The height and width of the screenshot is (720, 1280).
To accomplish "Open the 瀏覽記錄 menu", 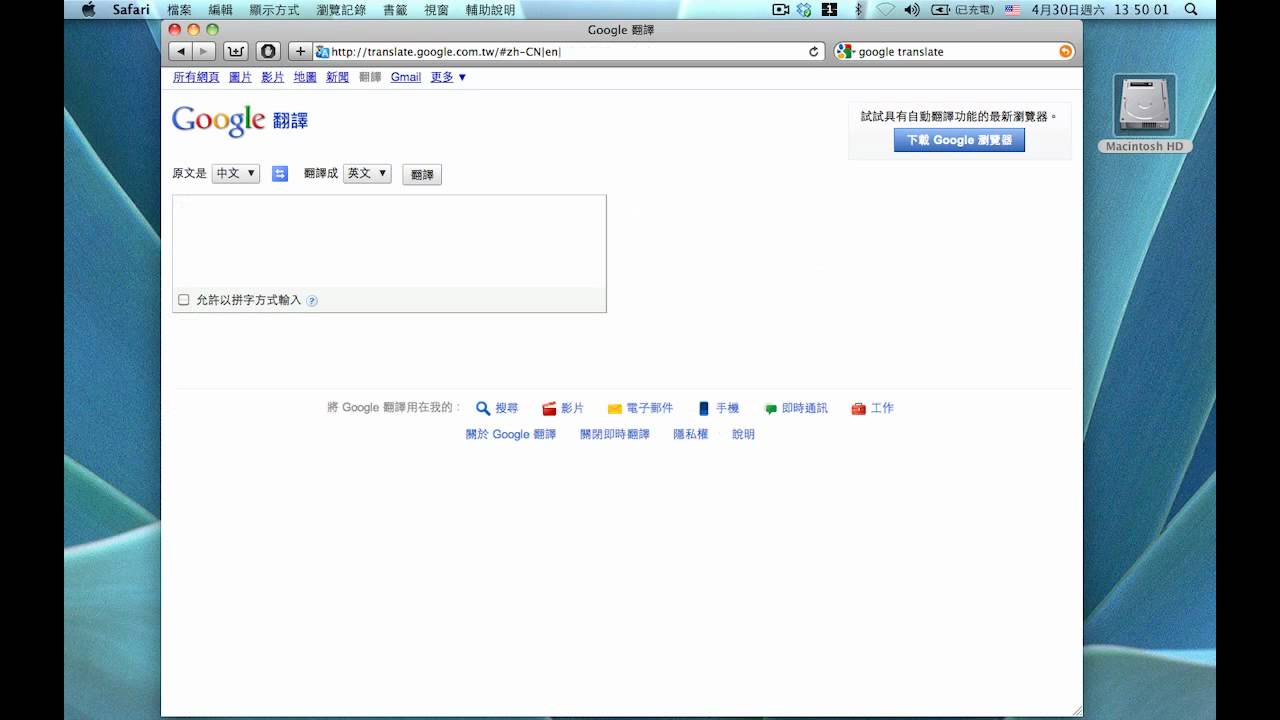I will [341, 9].
